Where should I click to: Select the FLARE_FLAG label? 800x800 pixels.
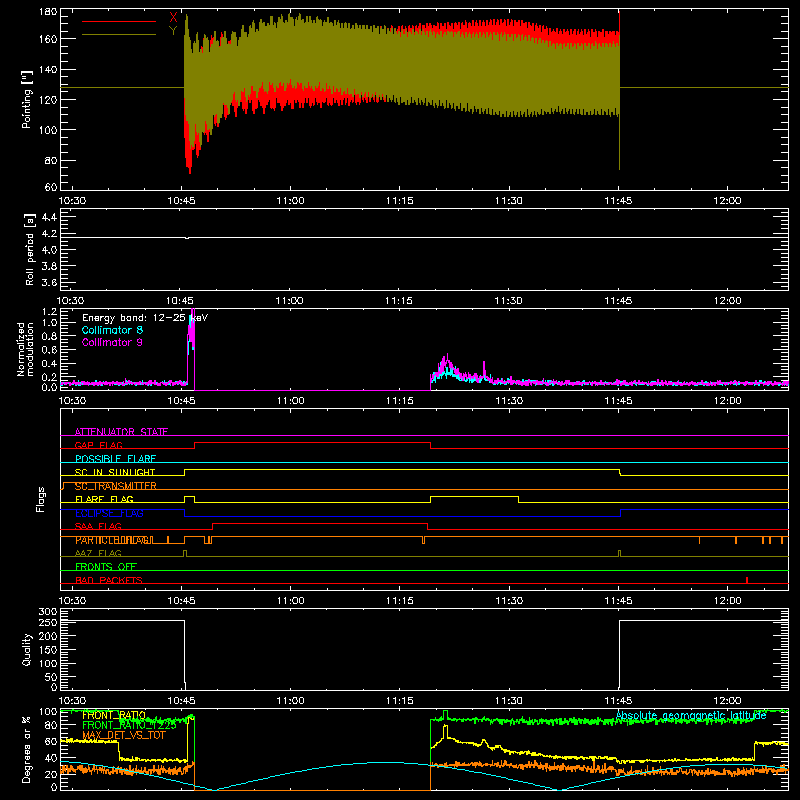pos(104,499)
